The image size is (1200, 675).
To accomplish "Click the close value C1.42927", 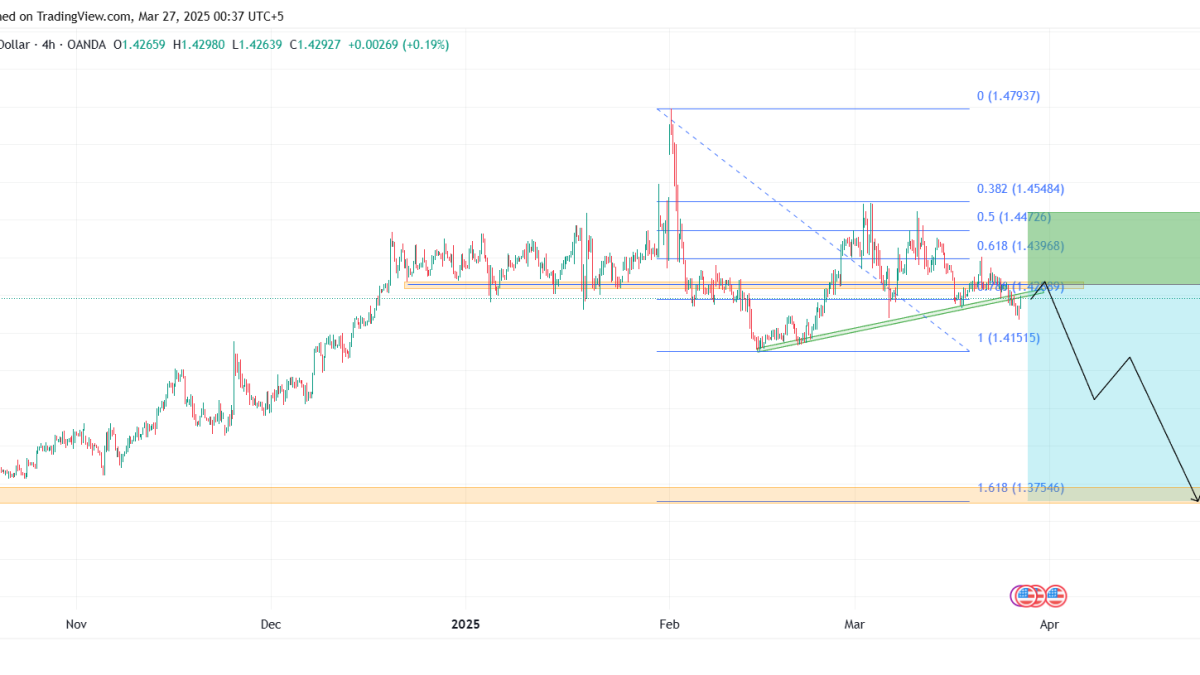I will [315, 45].
